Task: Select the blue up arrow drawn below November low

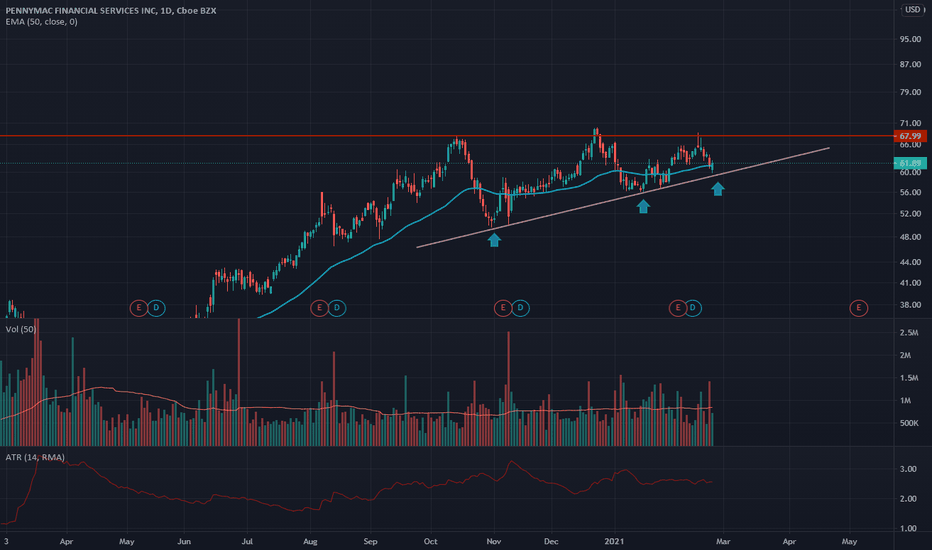Action: [x=494, y=240]
